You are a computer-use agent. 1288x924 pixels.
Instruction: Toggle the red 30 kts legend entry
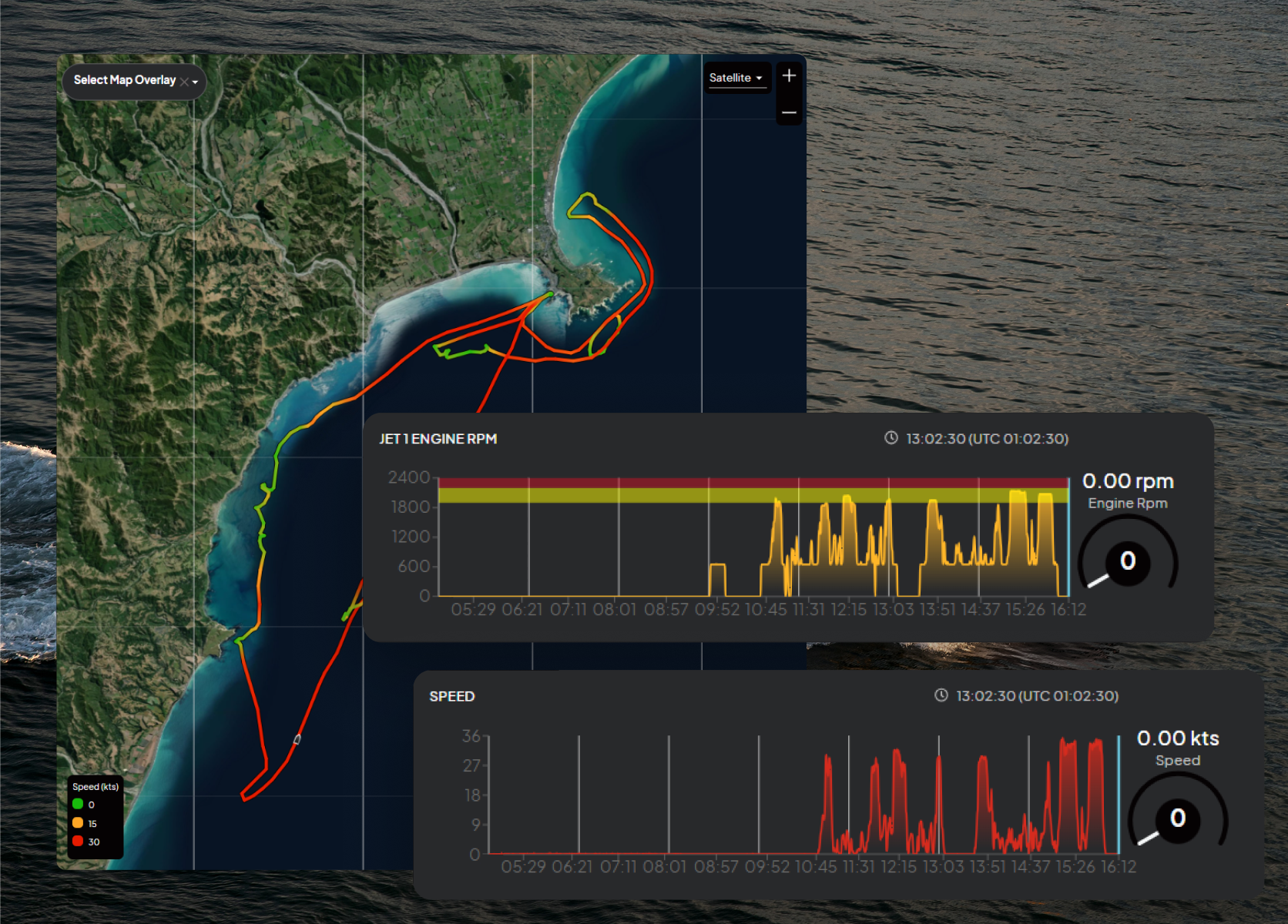(x=77, y=842)
